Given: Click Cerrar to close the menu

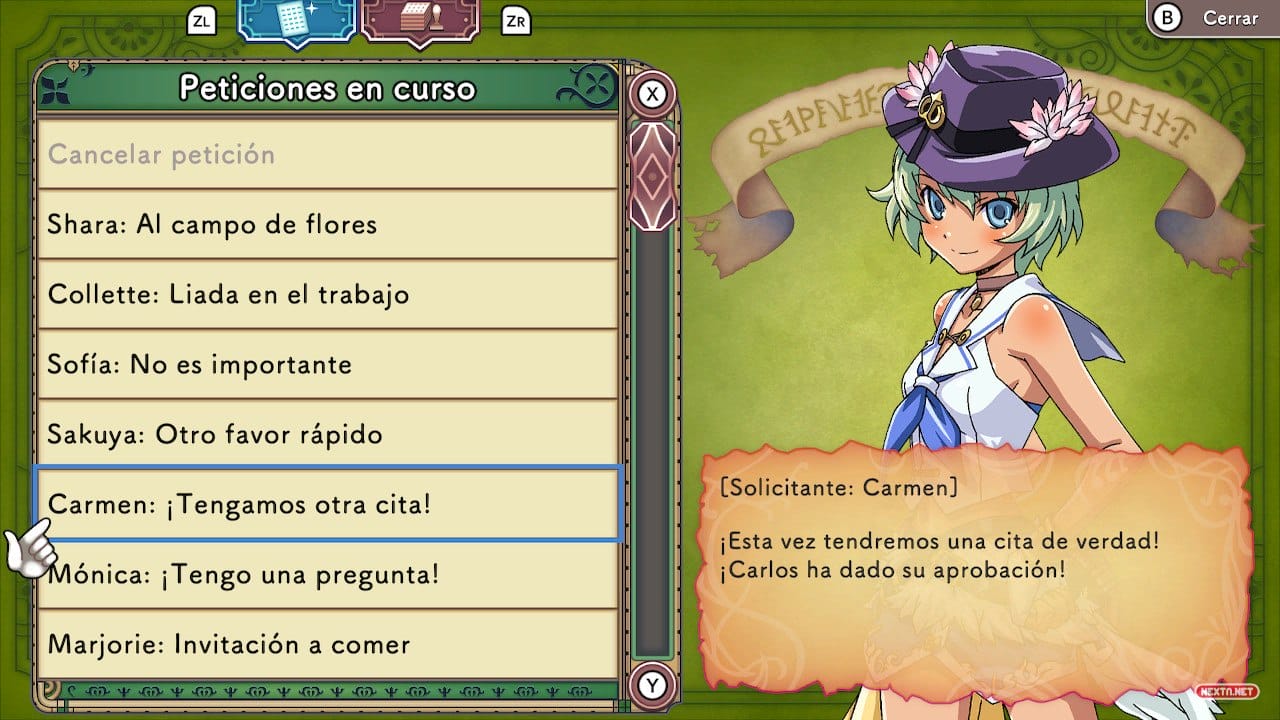Looking at the screenshot, I should (x=1230, y=18).
